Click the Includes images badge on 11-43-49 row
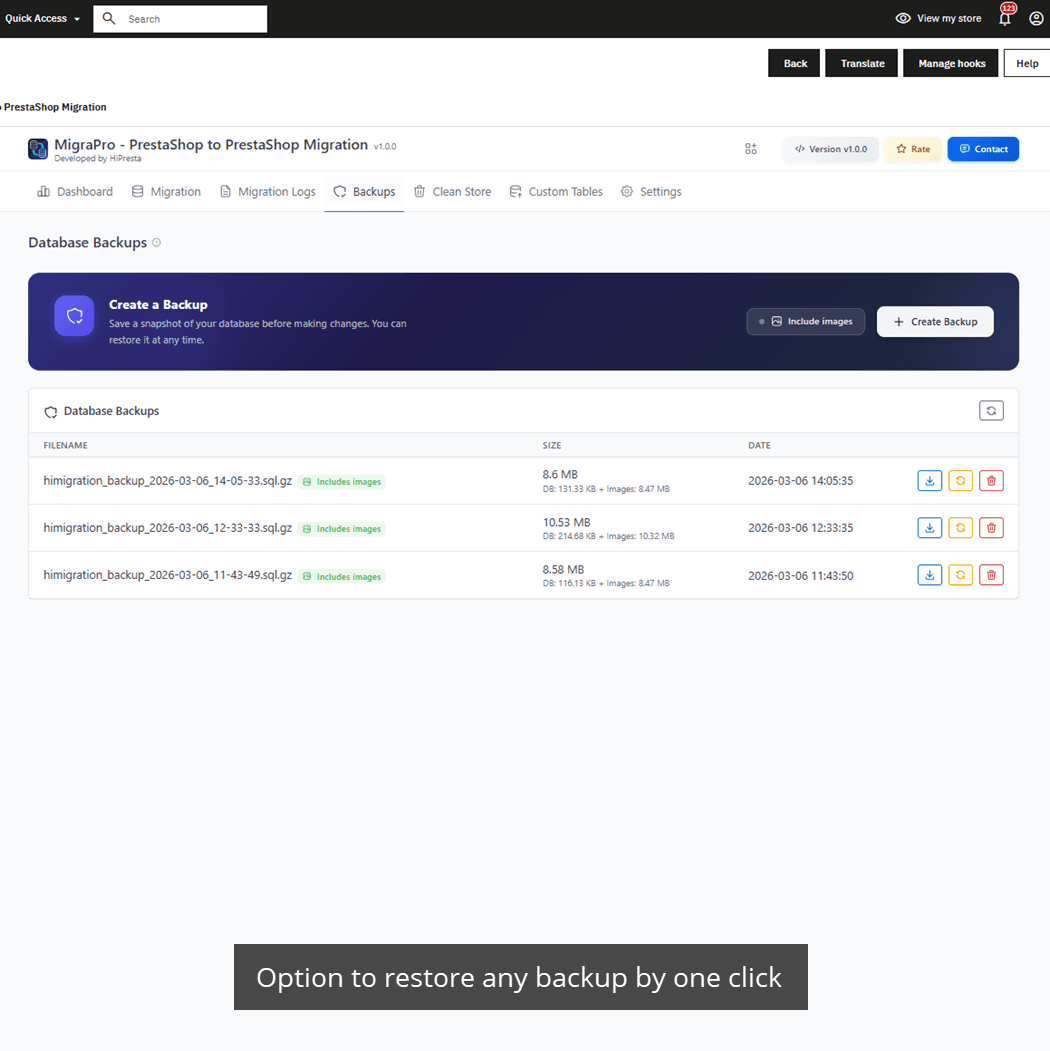The width and height of the screenshot is (1050, 1051). pyautogui.click(x=342, y=576)
